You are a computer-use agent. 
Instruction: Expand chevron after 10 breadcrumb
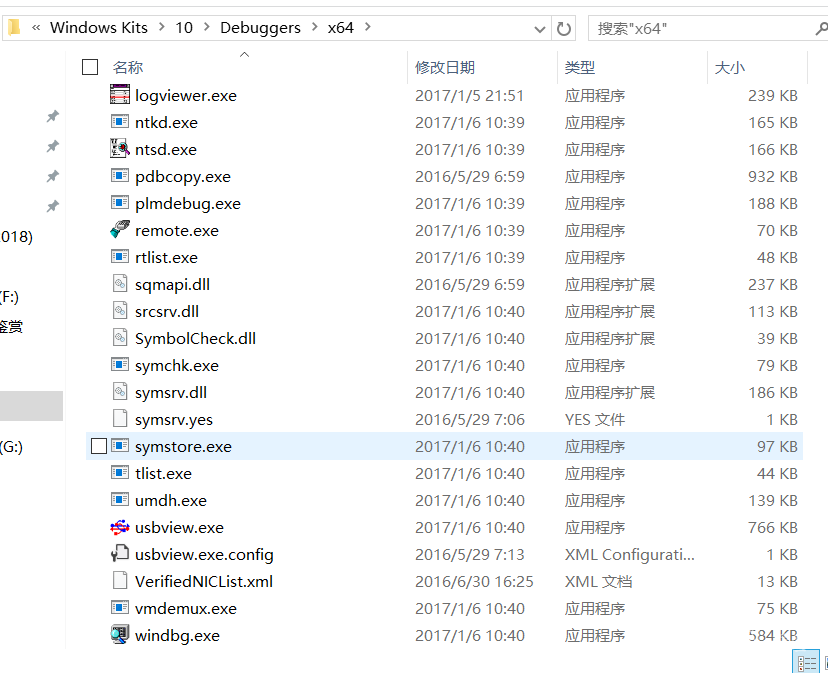(206, 27)
